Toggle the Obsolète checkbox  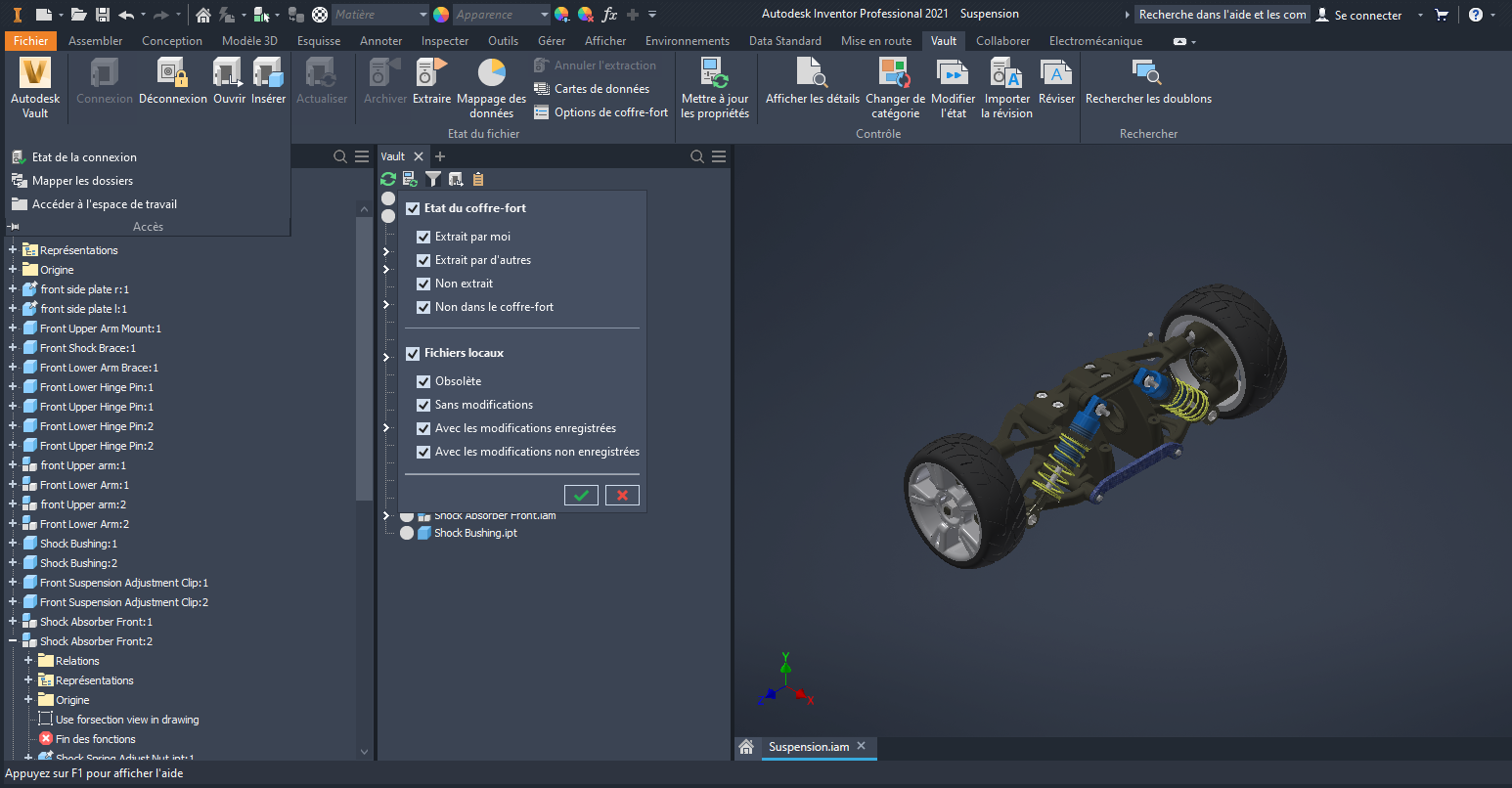coord(423,381)
